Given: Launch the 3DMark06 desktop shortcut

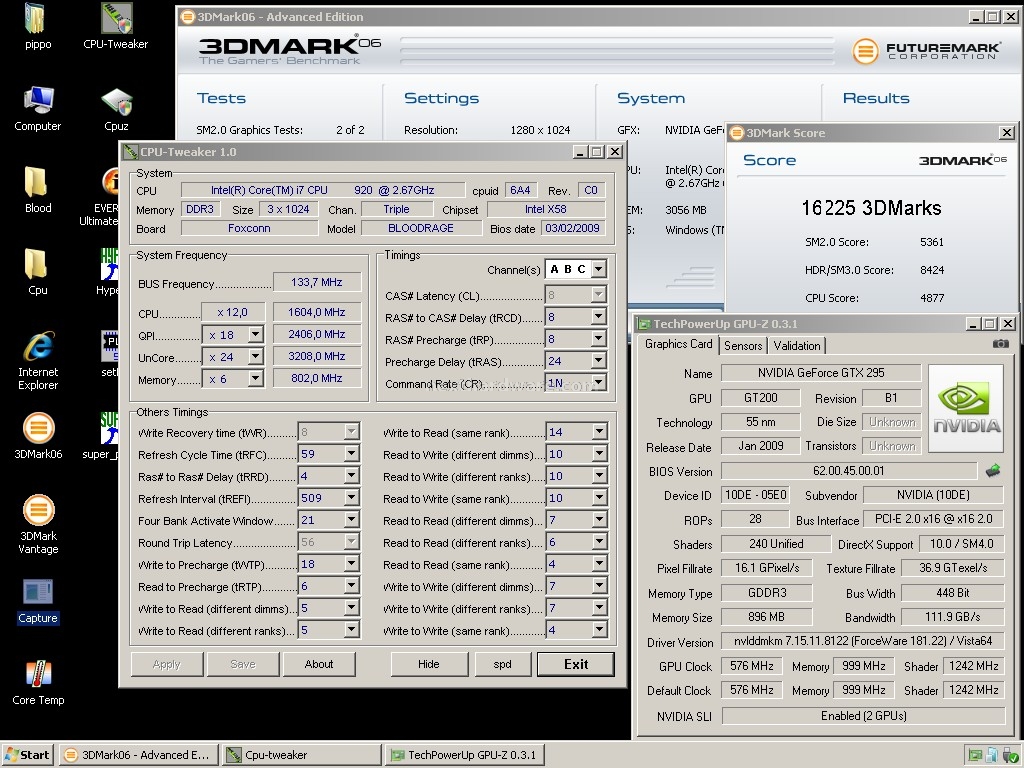Looking at the screenshot, I should coord(38,436).
